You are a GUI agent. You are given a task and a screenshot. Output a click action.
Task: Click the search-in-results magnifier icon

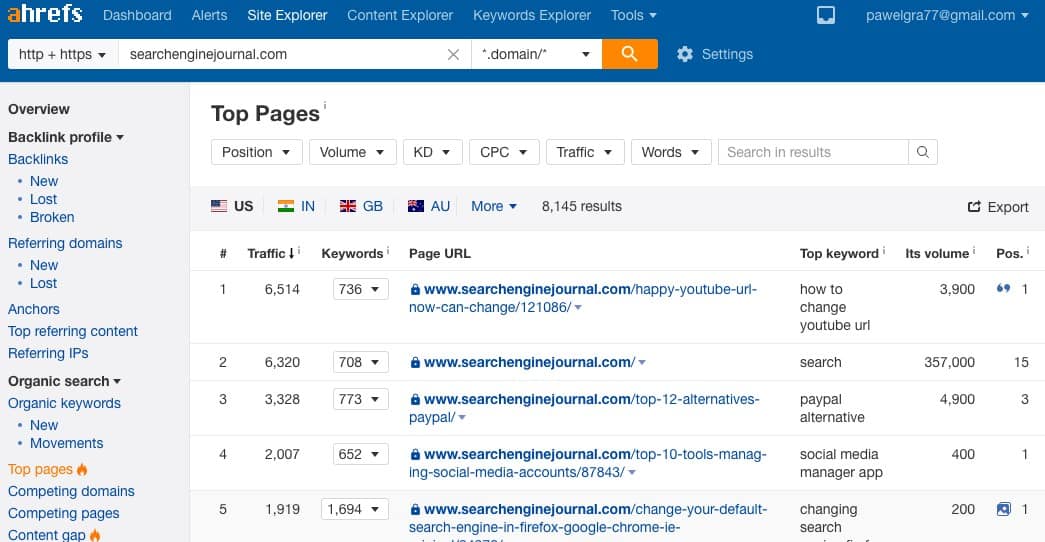coord(922,152)
